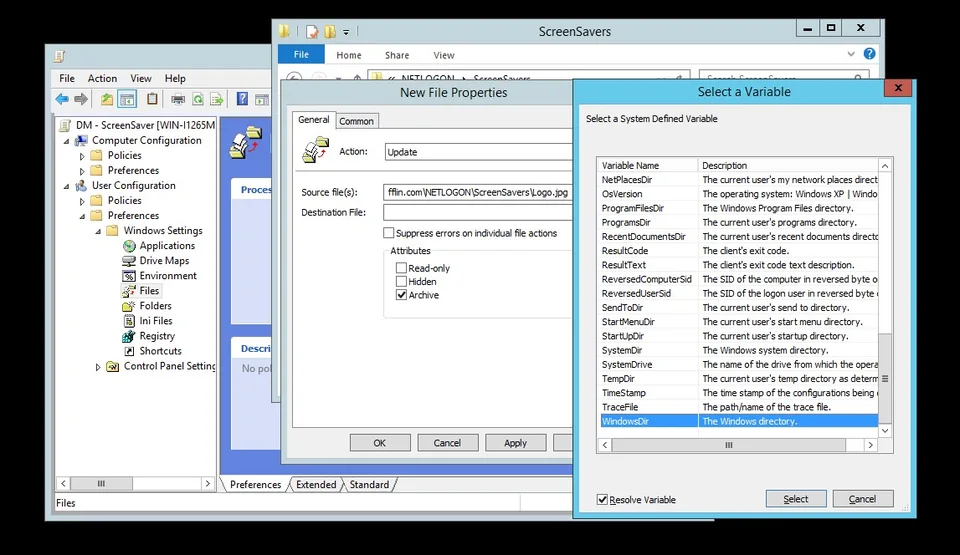Viewport: 960px width, 555px height.
Task: Collapse the User Configuration node
Action: pos(67,186)
